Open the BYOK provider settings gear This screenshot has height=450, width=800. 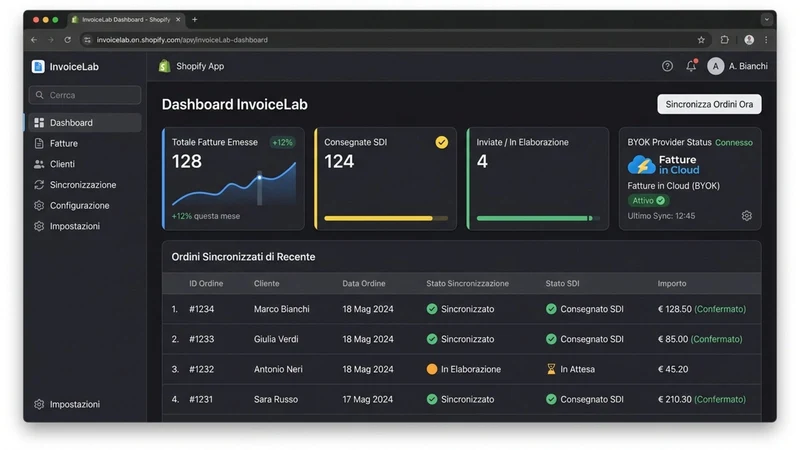pyautogui.click(x=746, y=216)
